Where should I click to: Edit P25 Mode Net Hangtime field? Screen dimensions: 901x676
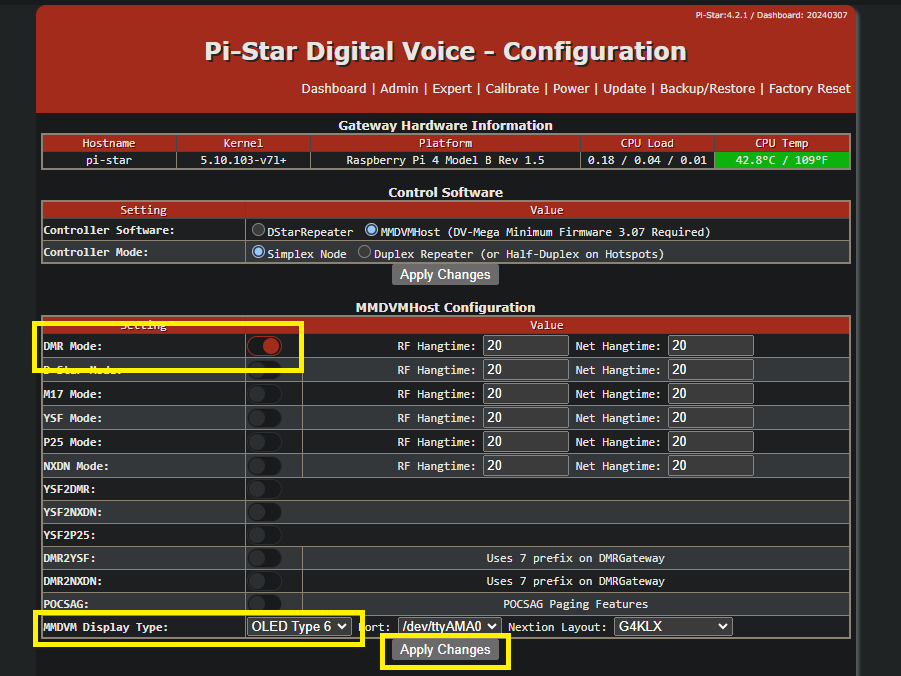711,442
